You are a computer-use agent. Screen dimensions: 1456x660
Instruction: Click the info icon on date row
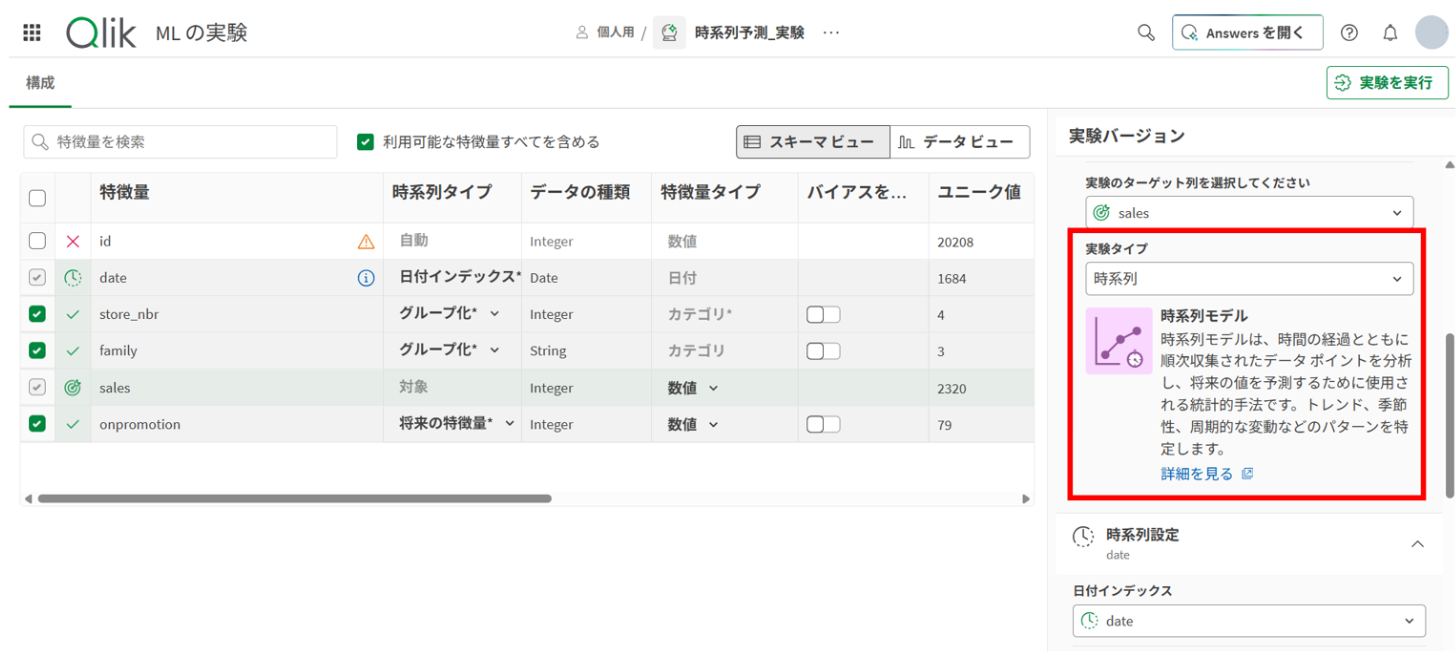[x=366, y=278]
